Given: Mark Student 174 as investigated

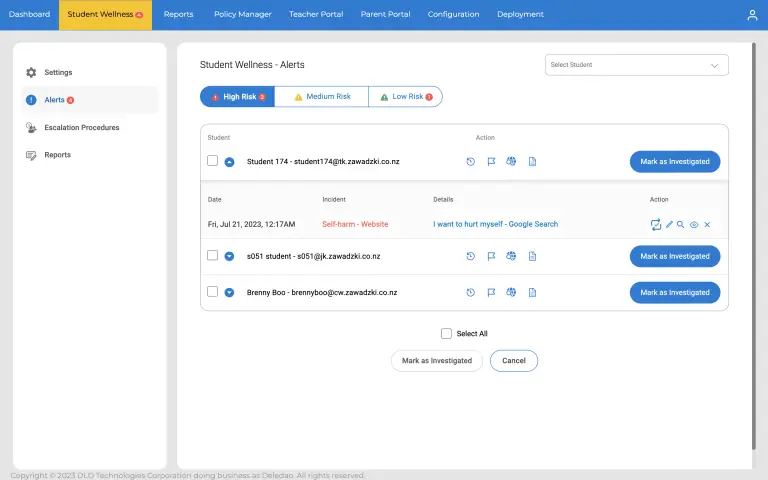Looking at the screenshot, I should click(674, 162).
